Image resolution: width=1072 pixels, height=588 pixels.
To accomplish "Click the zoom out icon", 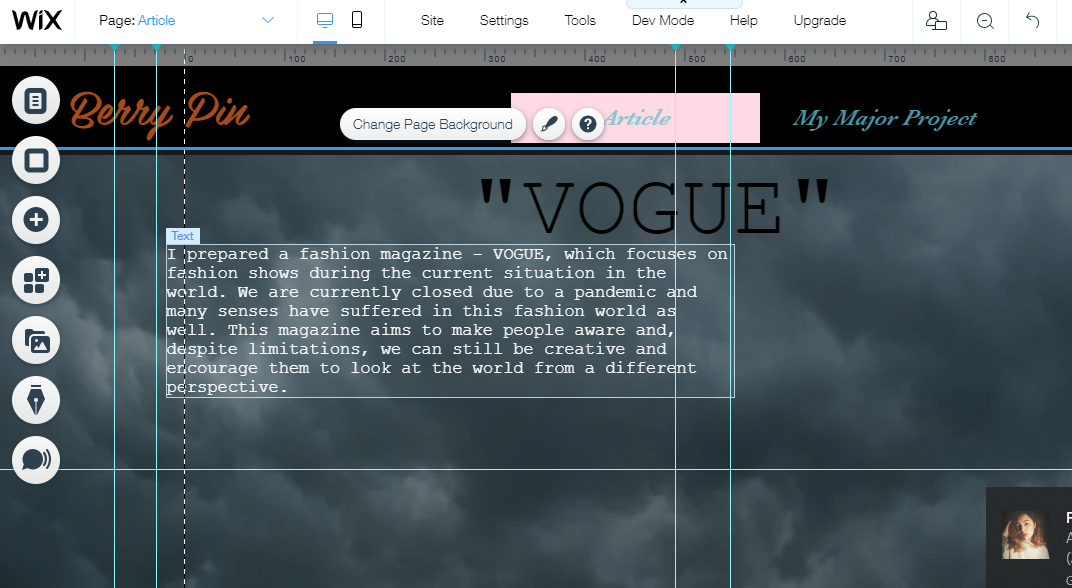I will [984, 21].
